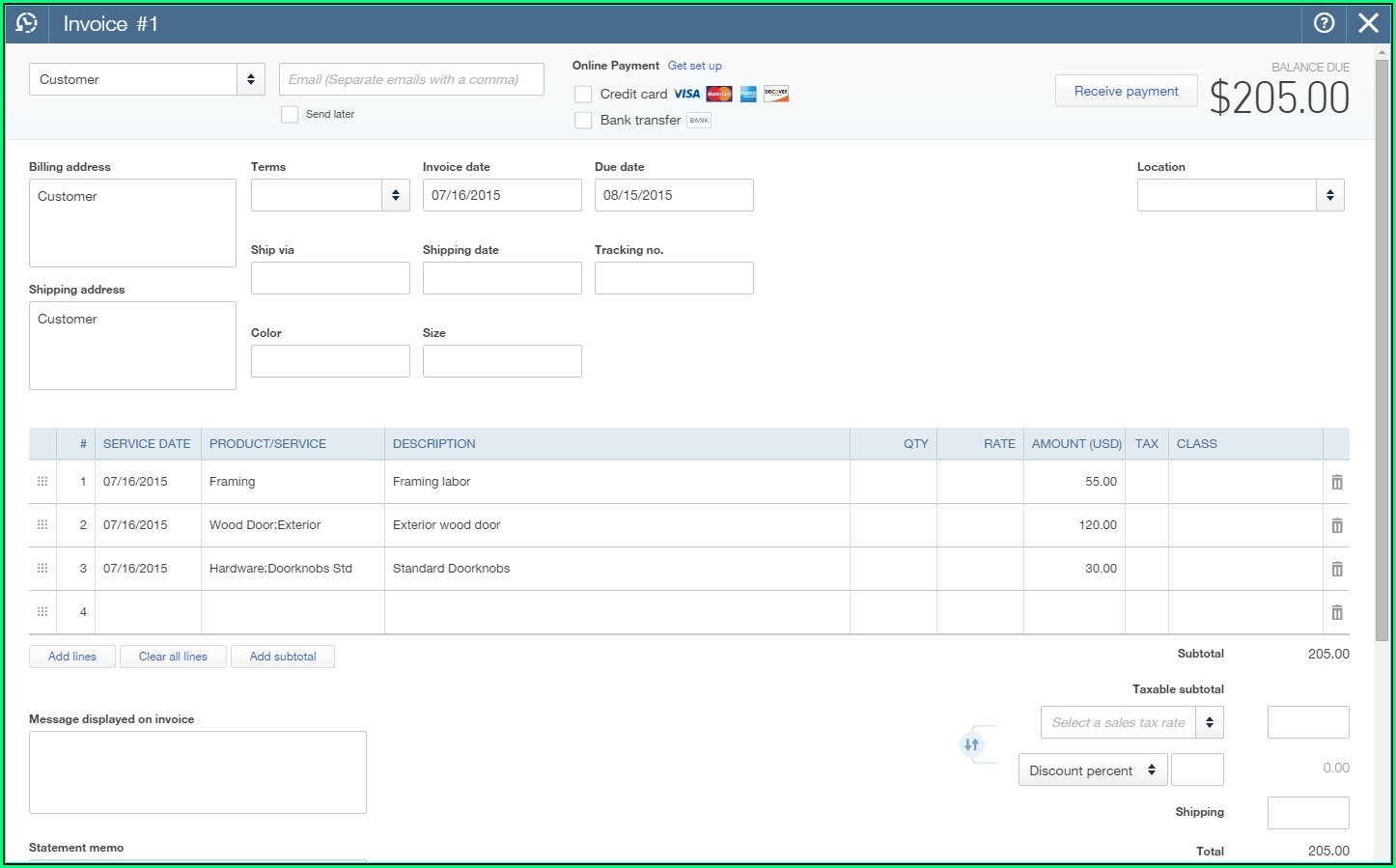Image resolution: width=1396 pixels, height=868 pixels.
Task: Click the drag handle on row 1
Action: [x=42, y=481]
